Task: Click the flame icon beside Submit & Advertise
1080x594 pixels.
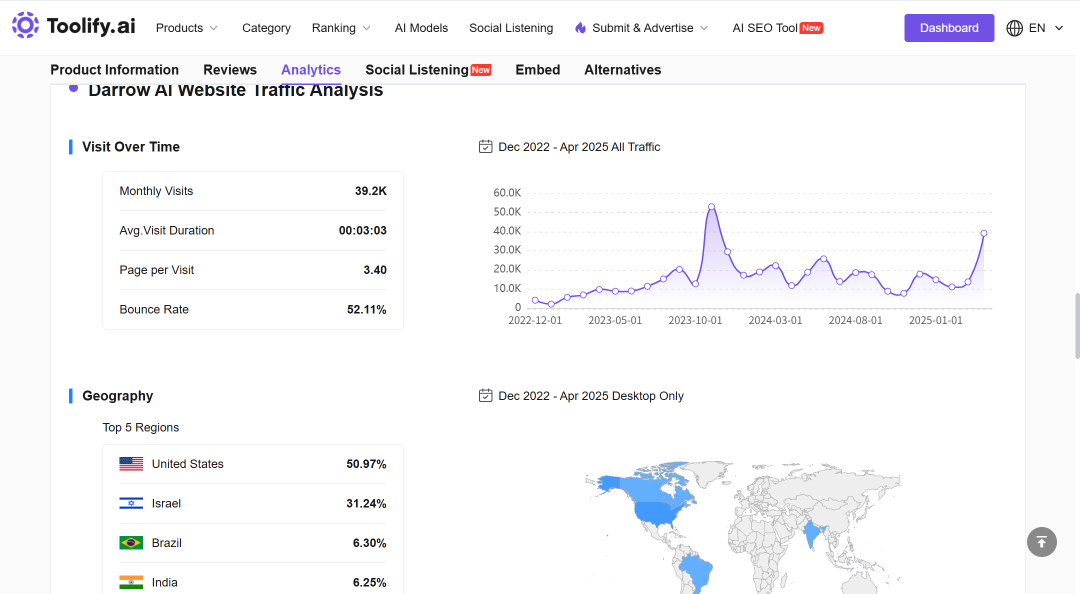Action: pyautogui.click(x=581, y=28)
